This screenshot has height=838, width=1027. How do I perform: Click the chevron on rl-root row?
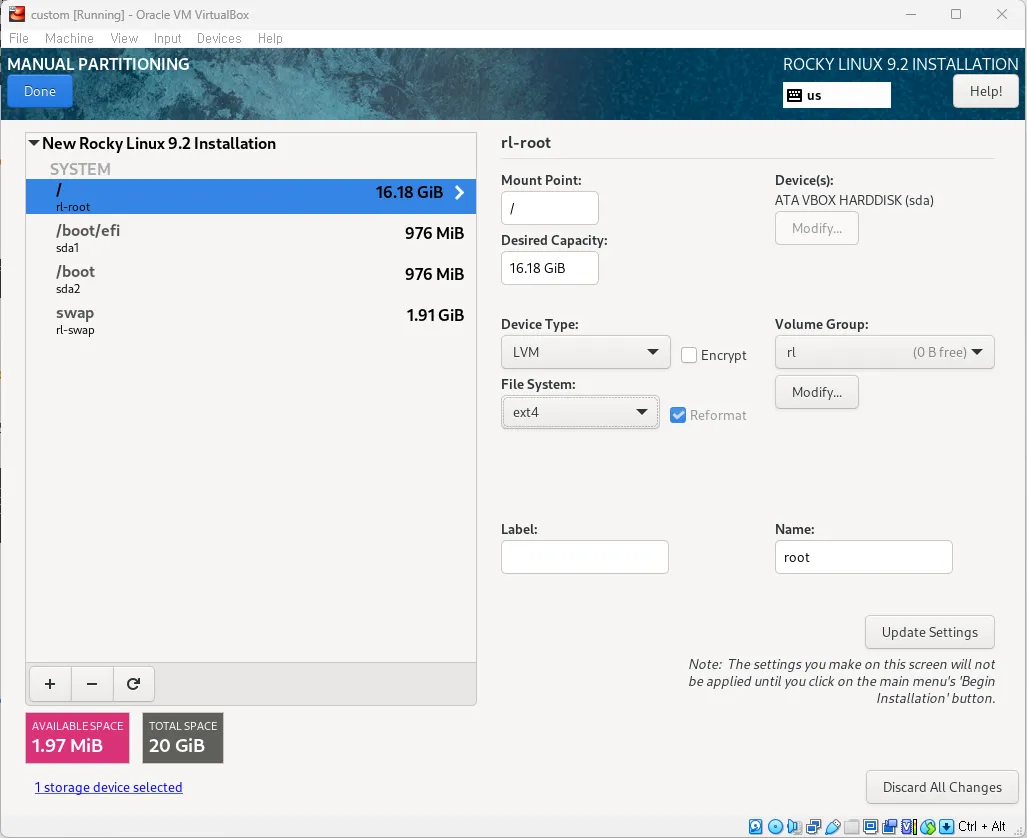(459, 192)
